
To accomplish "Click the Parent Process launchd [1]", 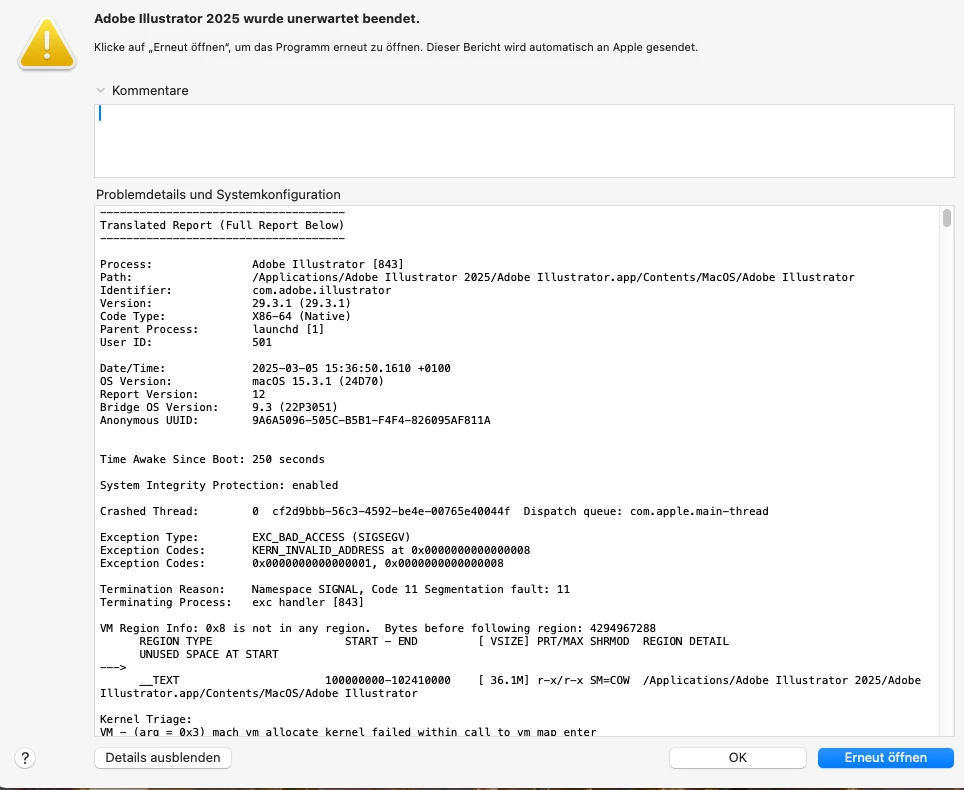I will [x=288, y=329].
